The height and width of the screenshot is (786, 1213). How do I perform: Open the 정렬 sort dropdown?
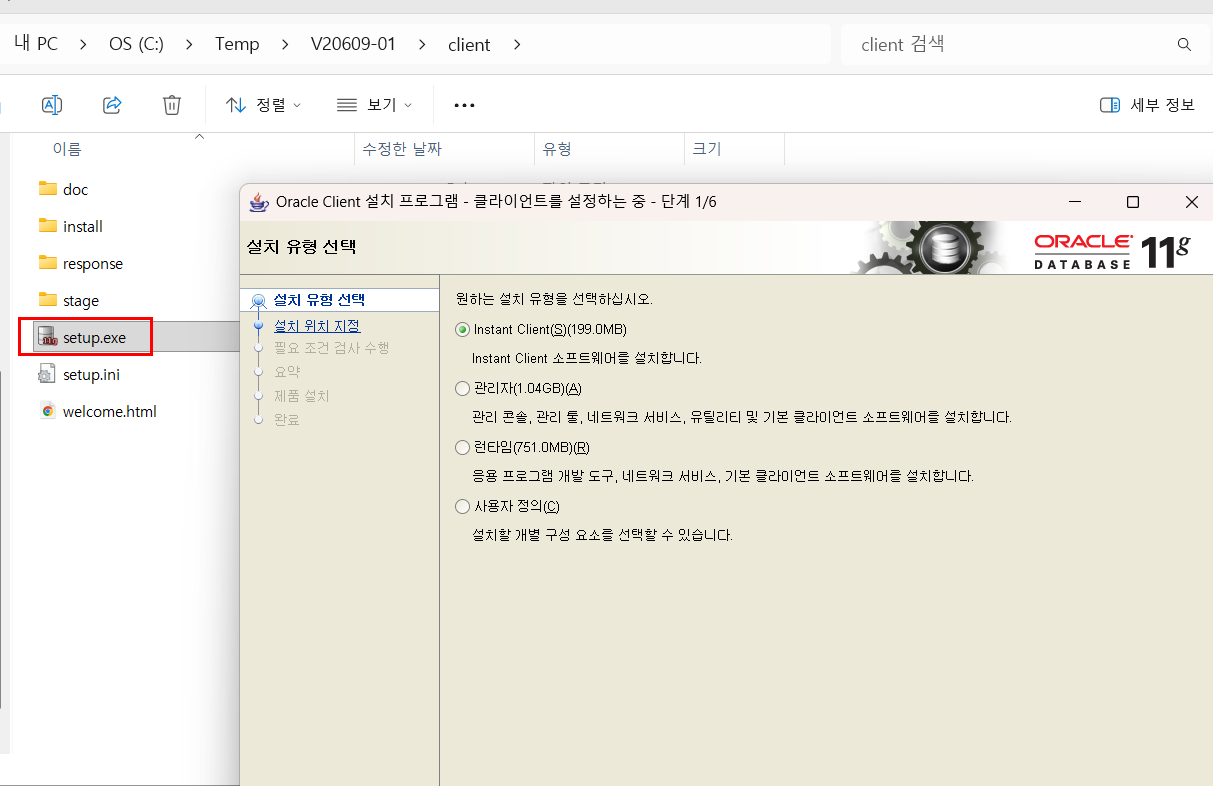tap(263, 105)
